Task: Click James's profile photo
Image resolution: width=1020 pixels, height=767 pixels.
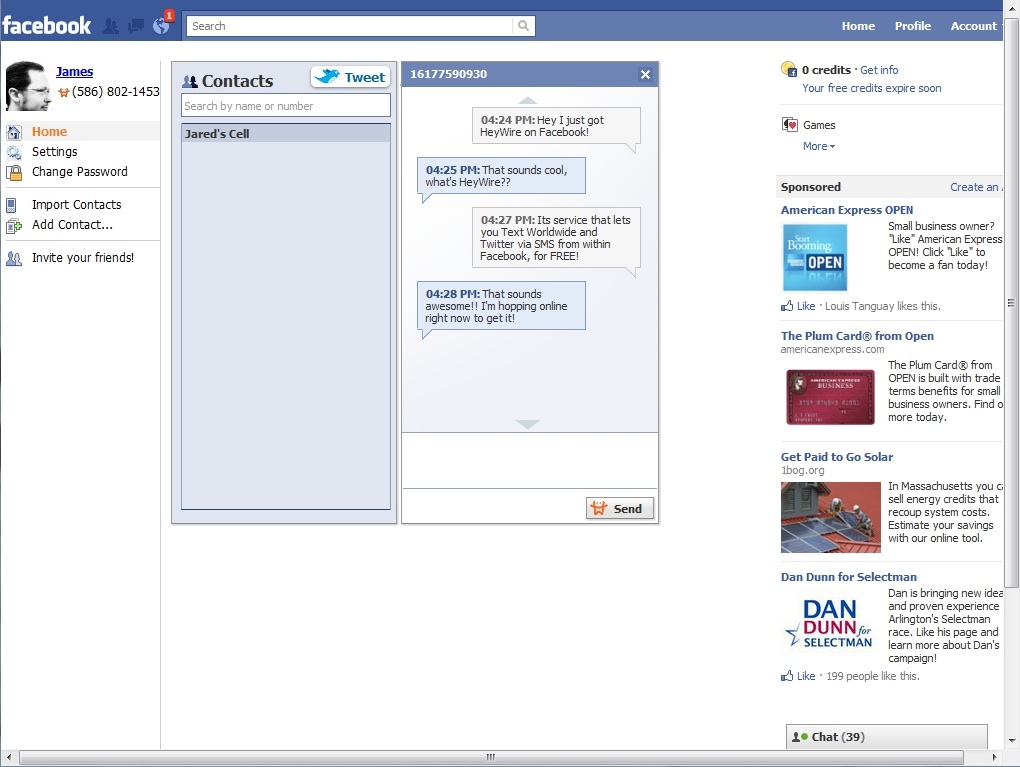Action: click(27, 86)
